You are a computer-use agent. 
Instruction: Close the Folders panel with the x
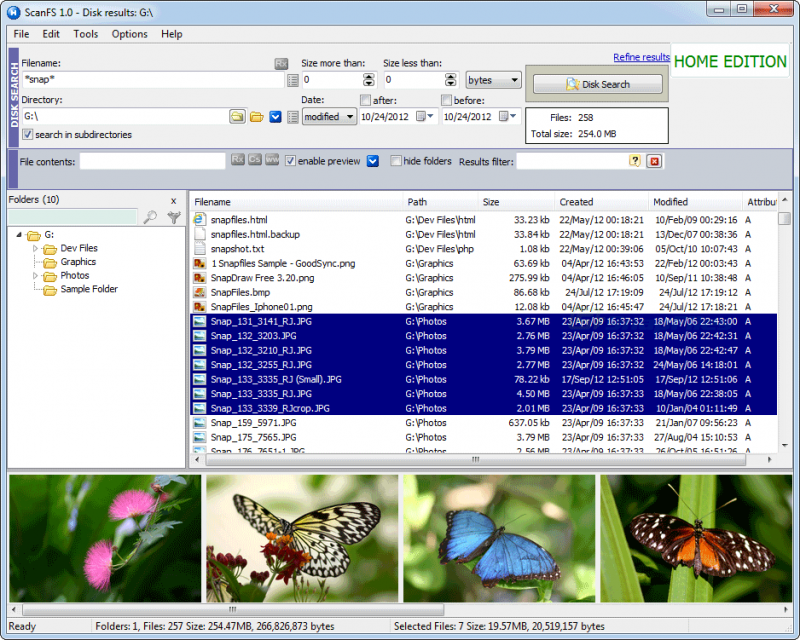(173, 200)
